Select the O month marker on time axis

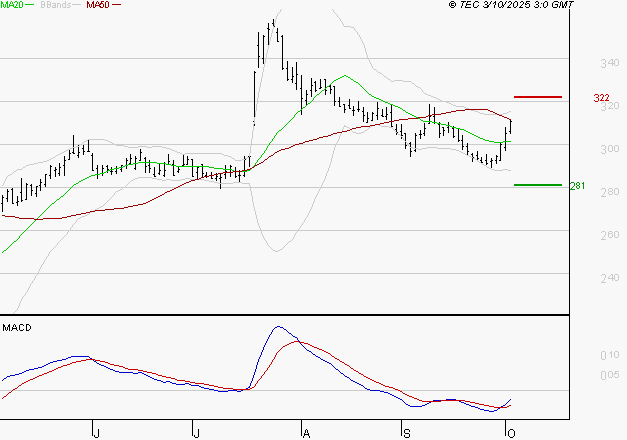[x=510, y=432]
